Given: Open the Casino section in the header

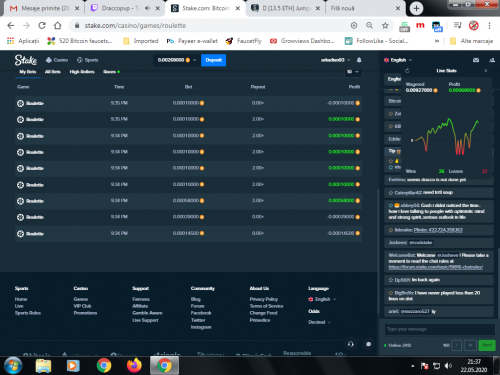Looking at the screenshot, I should pos(57,60).
